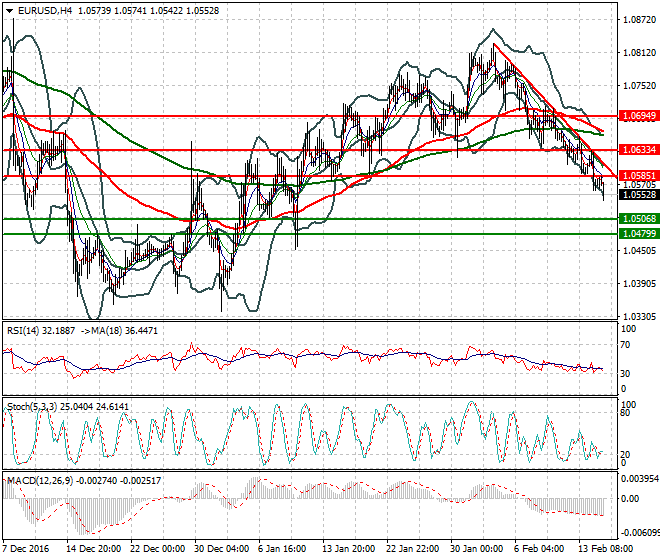This screenshot has width=660, height=560.
Task: Select the MACD 0.003954 scale value
Action: [640, 479]
